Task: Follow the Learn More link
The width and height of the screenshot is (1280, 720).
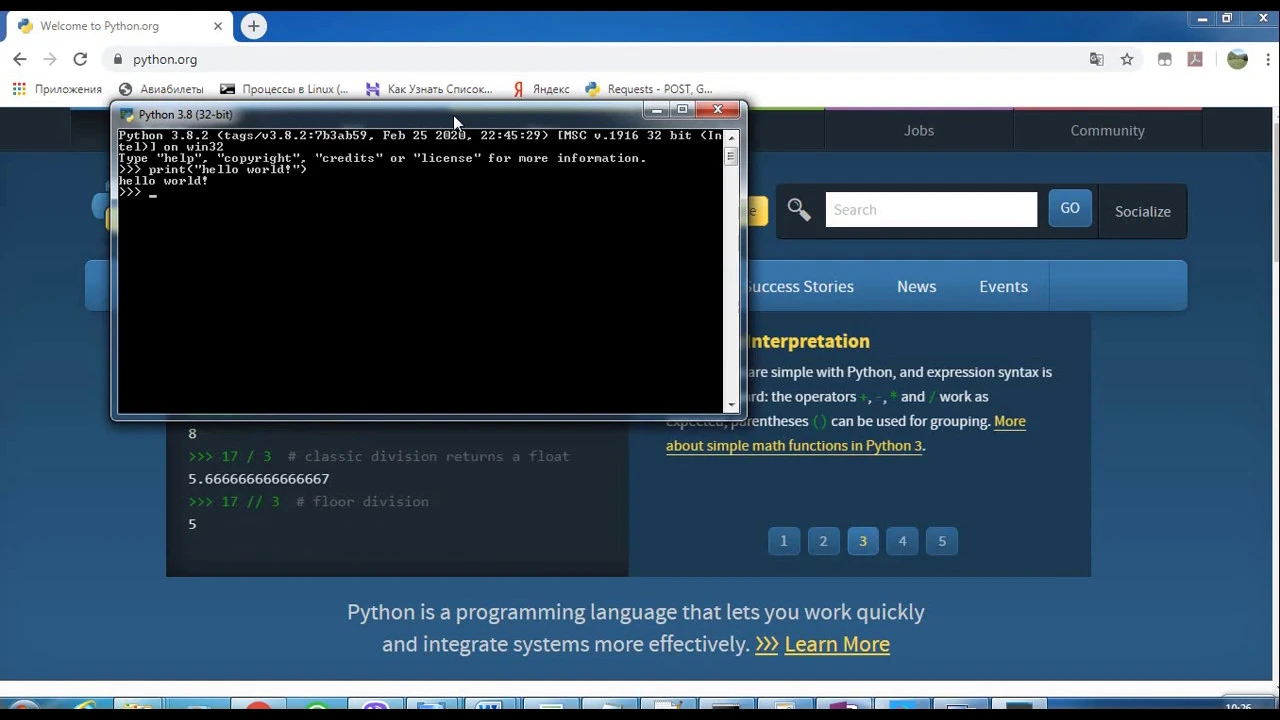Action: [x=837, y=644]
